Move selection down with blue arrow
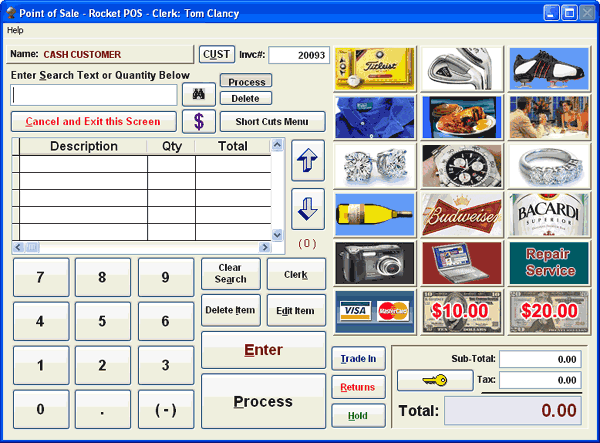600x443 pixels. pos(308,209)
